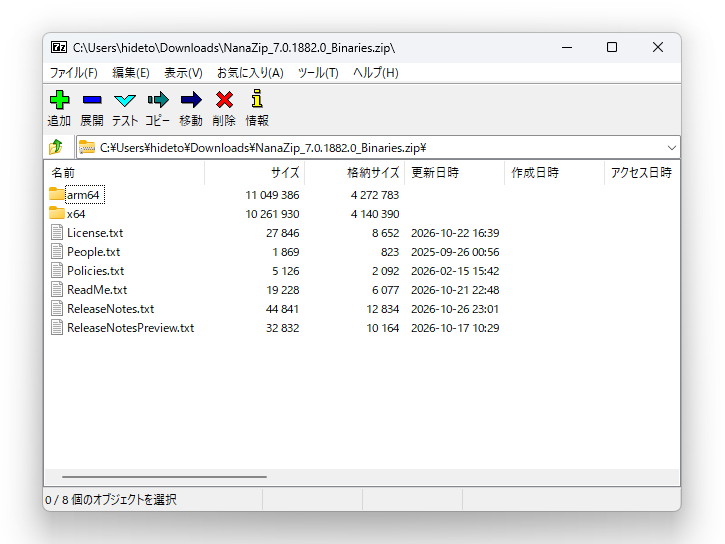Open the ツール(T) menu

[x=318, y=73]
